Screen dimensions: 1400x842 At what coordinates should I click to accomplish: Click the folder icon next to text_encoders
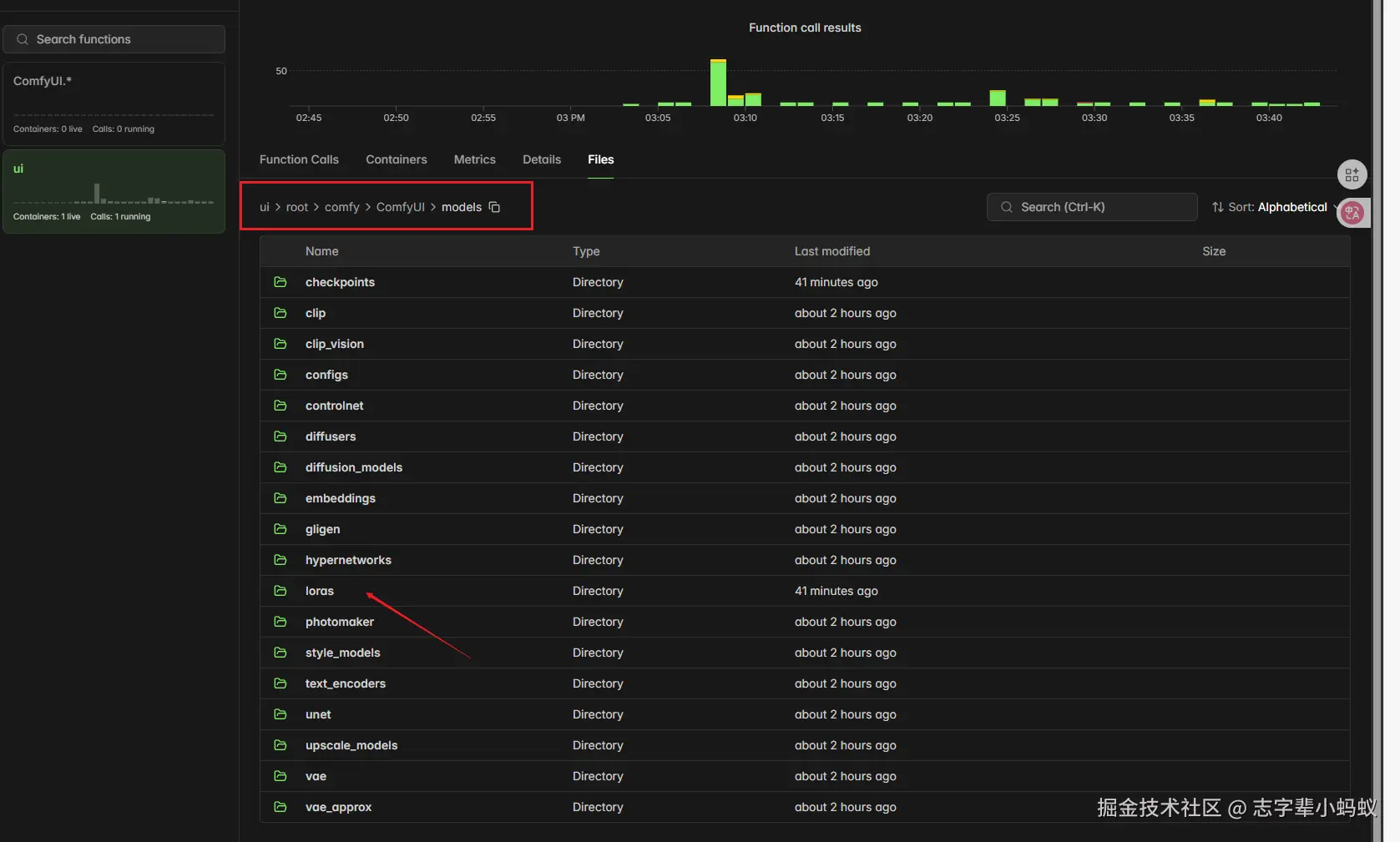281,683
